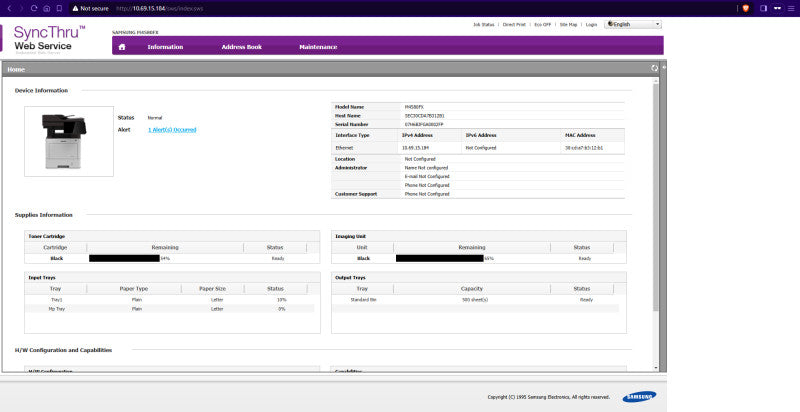This screenshot has width=800, height=412.
Task: Click the black toner remaining bar
Action: (124, 259)
